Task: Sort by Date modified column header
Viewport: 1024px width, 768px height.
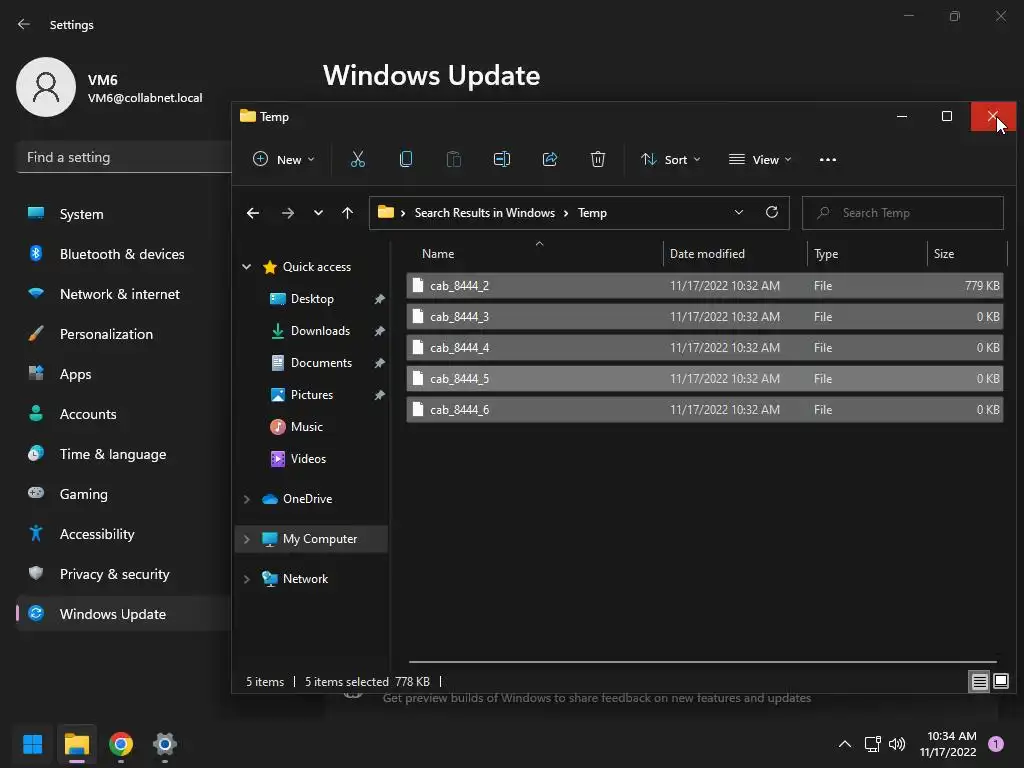Action: (x=735, y=253)
